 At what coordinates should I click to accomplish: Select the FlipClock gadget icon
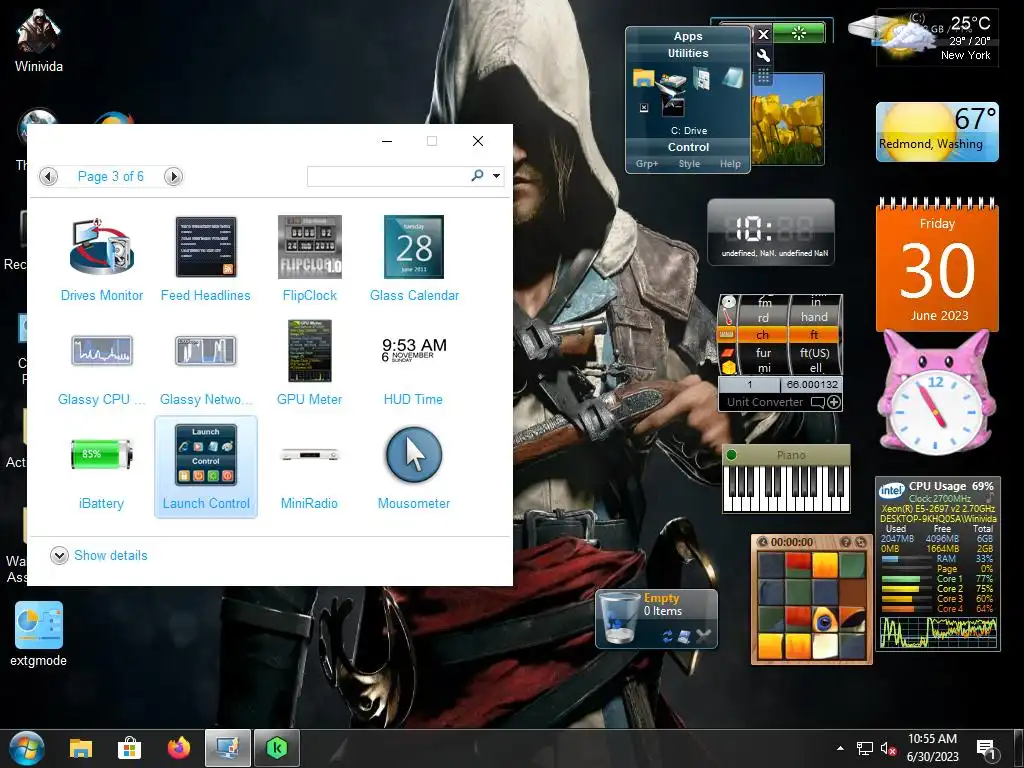(310, 247)
